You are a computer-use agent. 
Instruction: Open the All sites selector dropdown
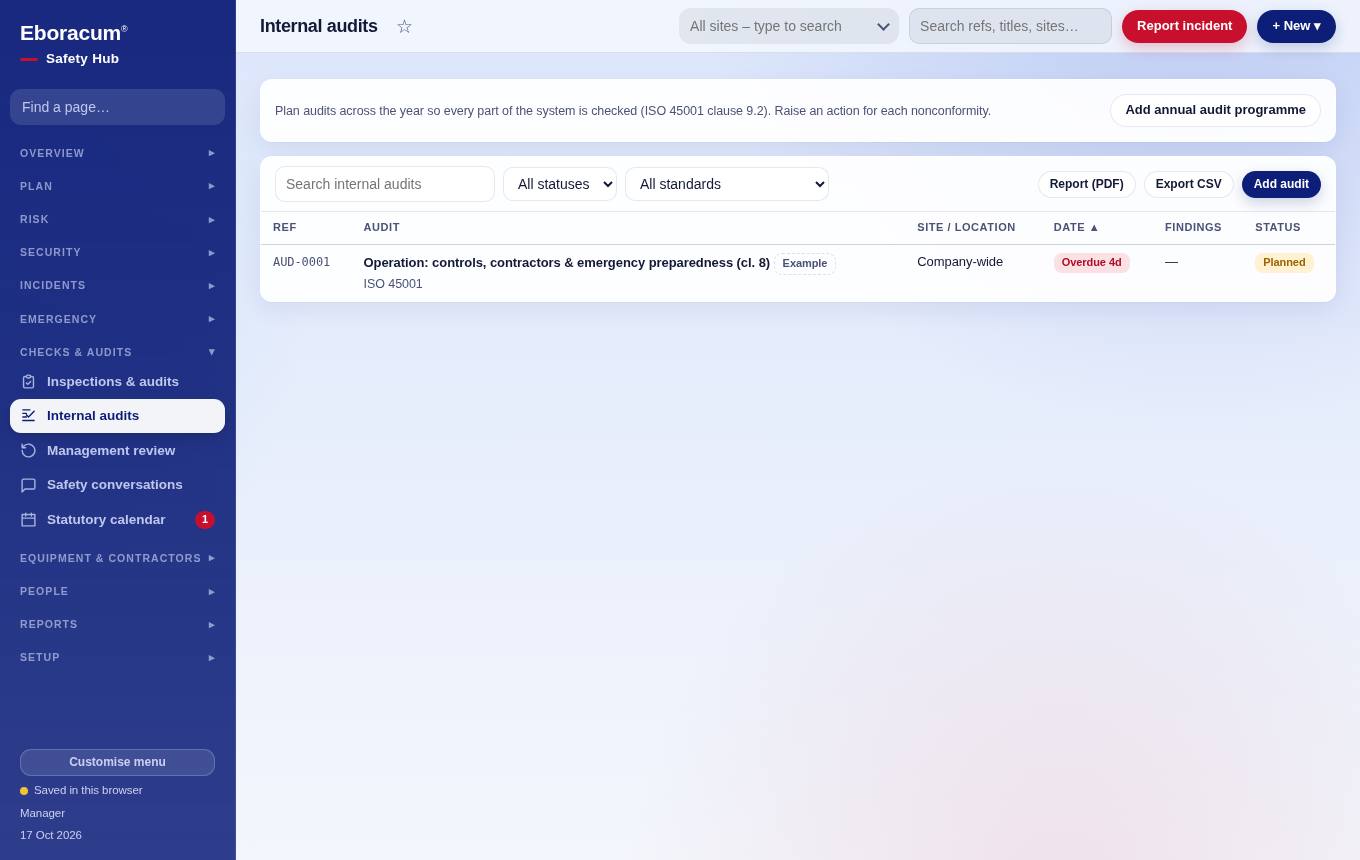(x=789, y=26)
